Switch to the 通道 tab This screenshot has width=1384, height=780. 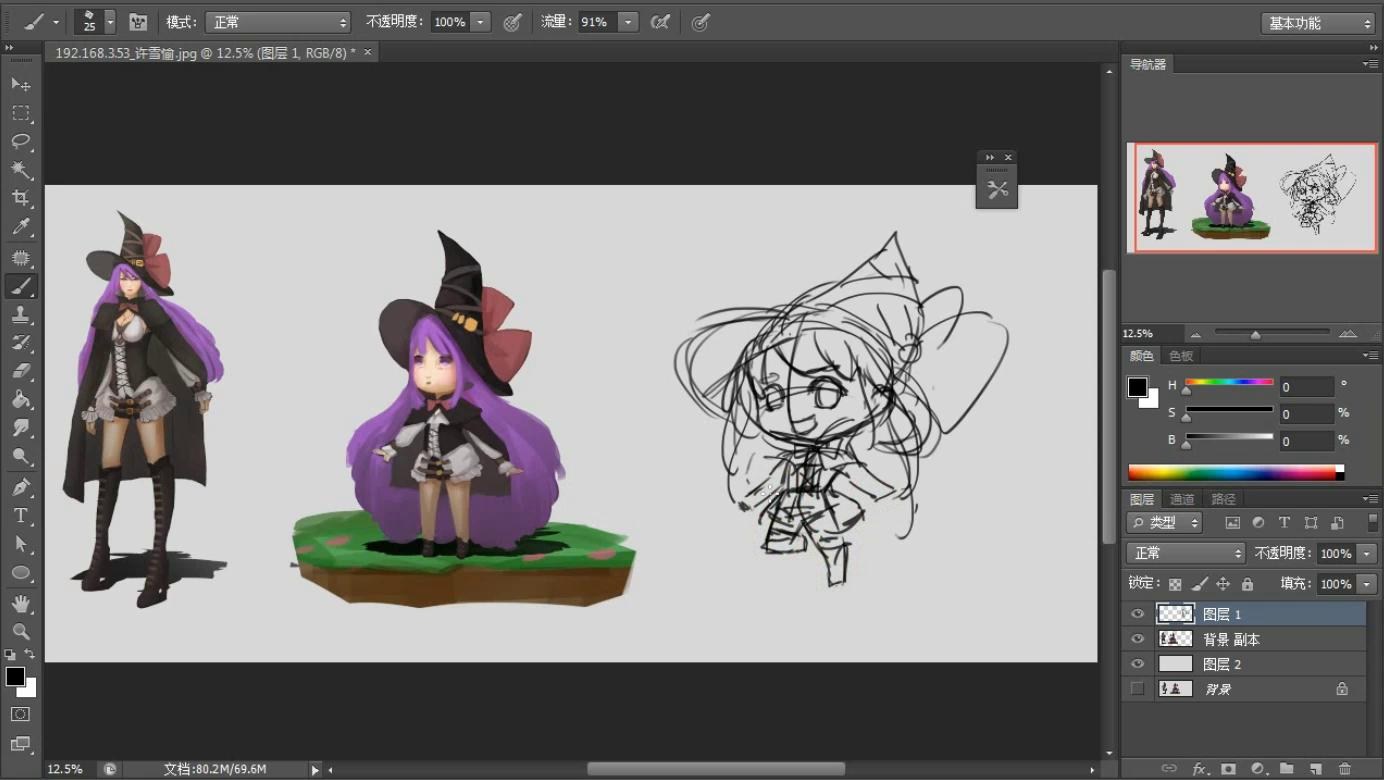tap(1182, 499)
